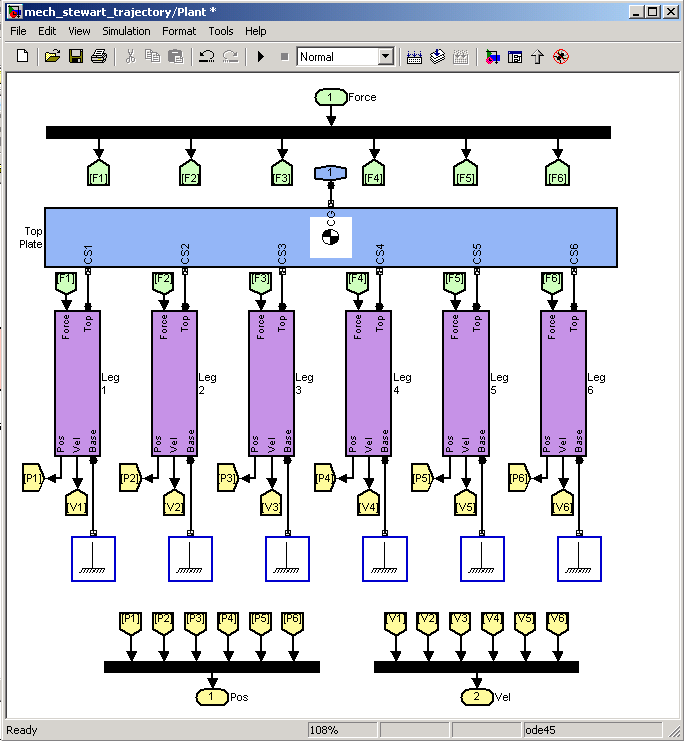684x741 pixels.
Task: Click the New model toolbar icon
Action: (x=22, y=57)
